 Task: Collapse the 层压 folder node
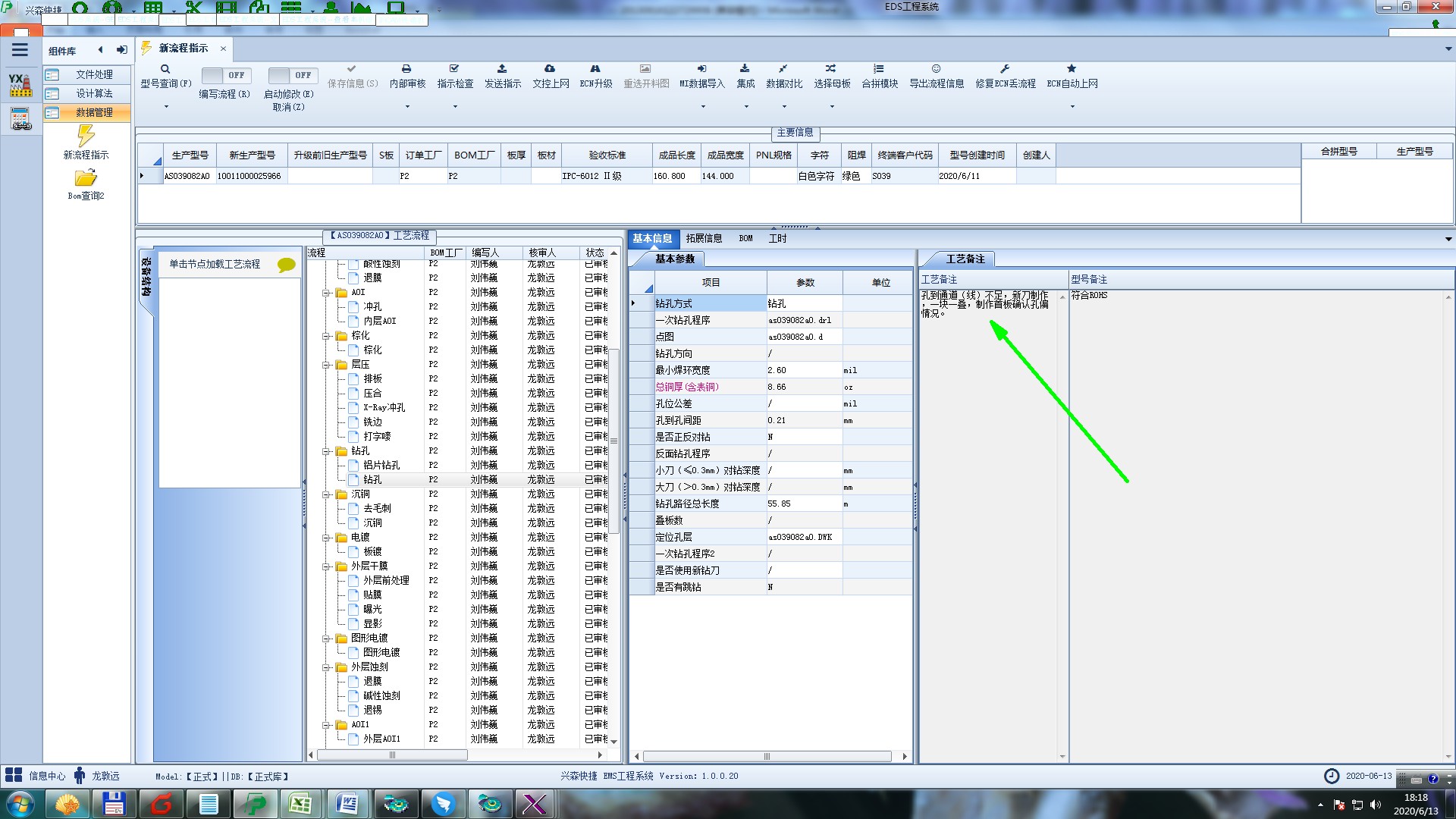pos(327,365)
